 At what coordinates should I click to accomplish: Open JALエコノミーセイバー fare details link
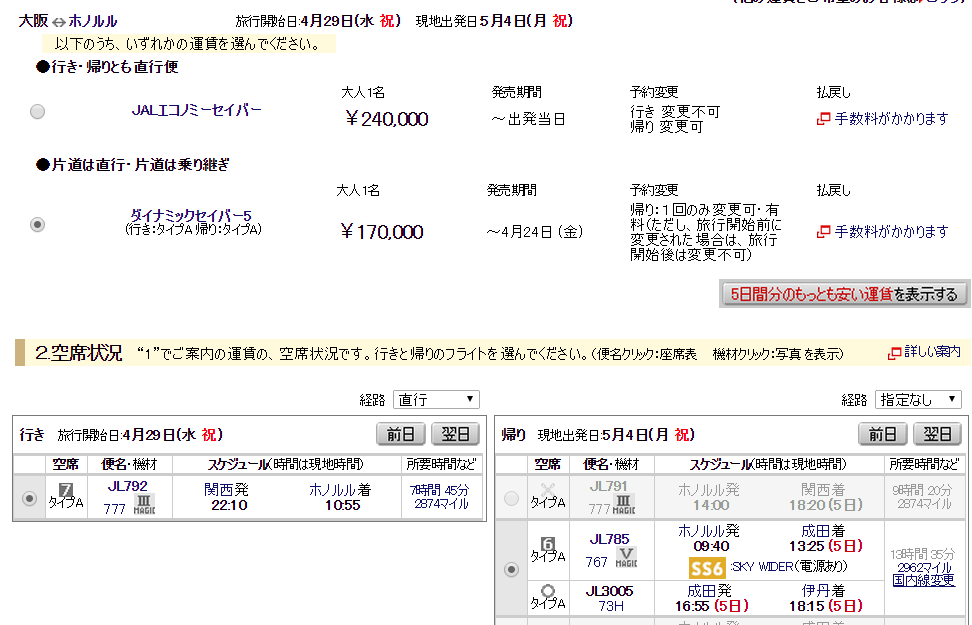pyautogui.click(x=197, y=110)
